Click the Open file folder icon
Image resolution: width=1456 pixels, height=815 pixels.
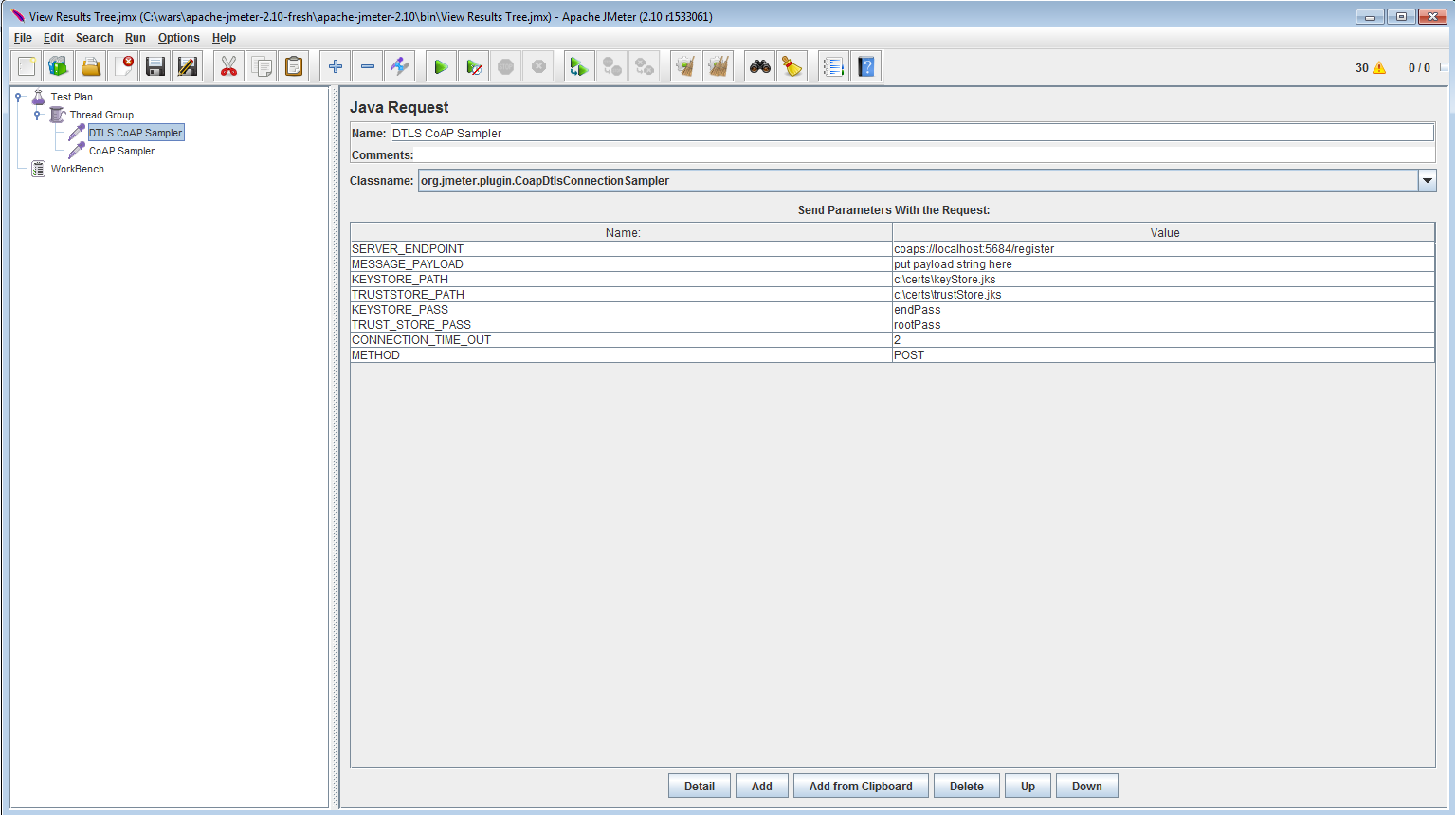(91, 66)
